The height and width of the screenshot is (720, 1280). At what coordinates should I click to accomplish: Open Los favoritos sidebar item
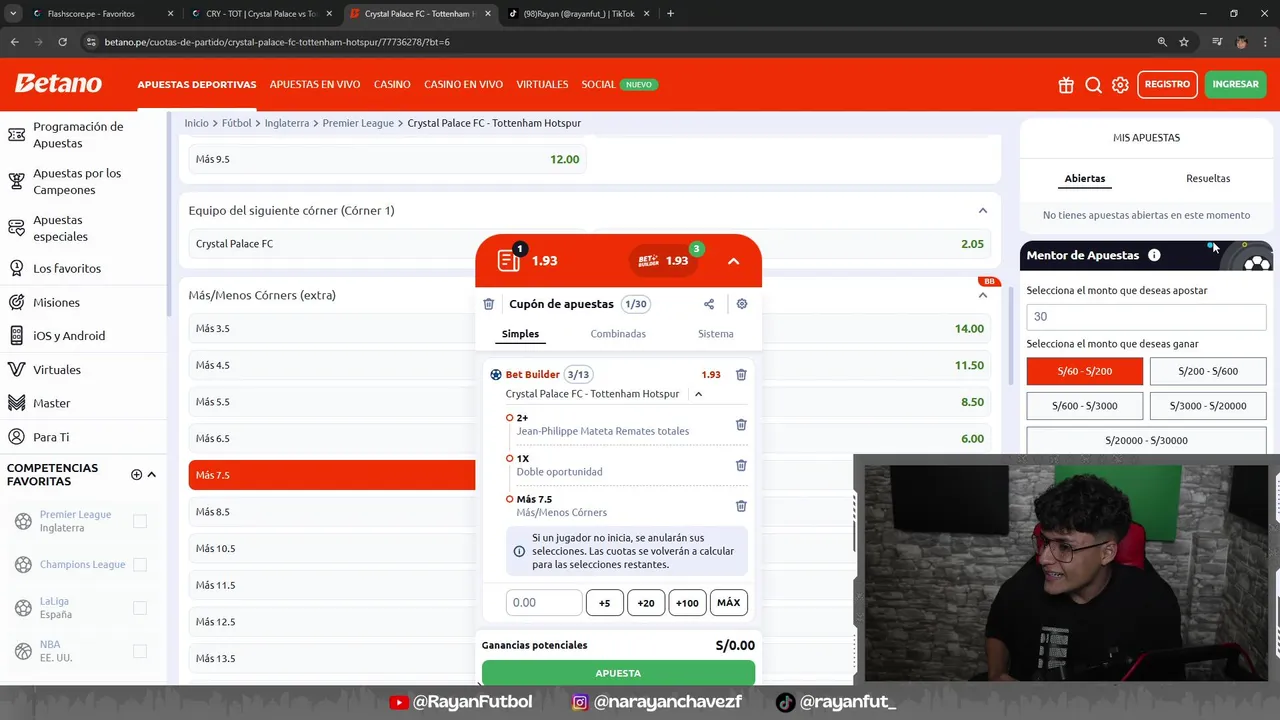pos(84,268)
